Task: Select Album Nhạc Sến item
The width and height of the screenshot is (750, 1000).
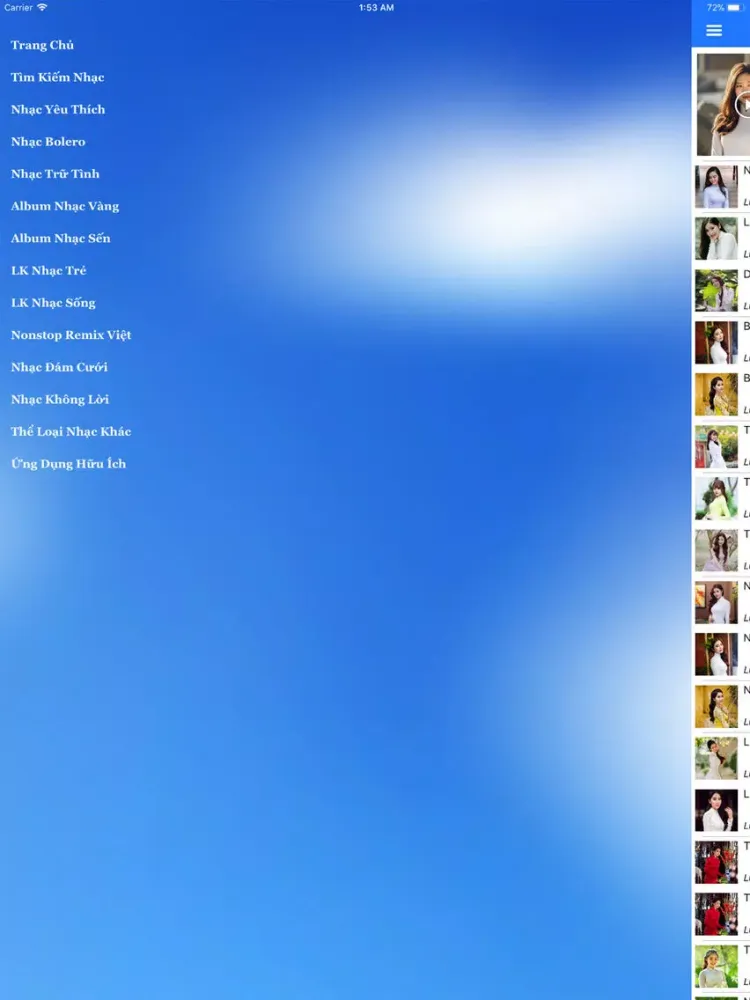Action: (x=61, y=238)
